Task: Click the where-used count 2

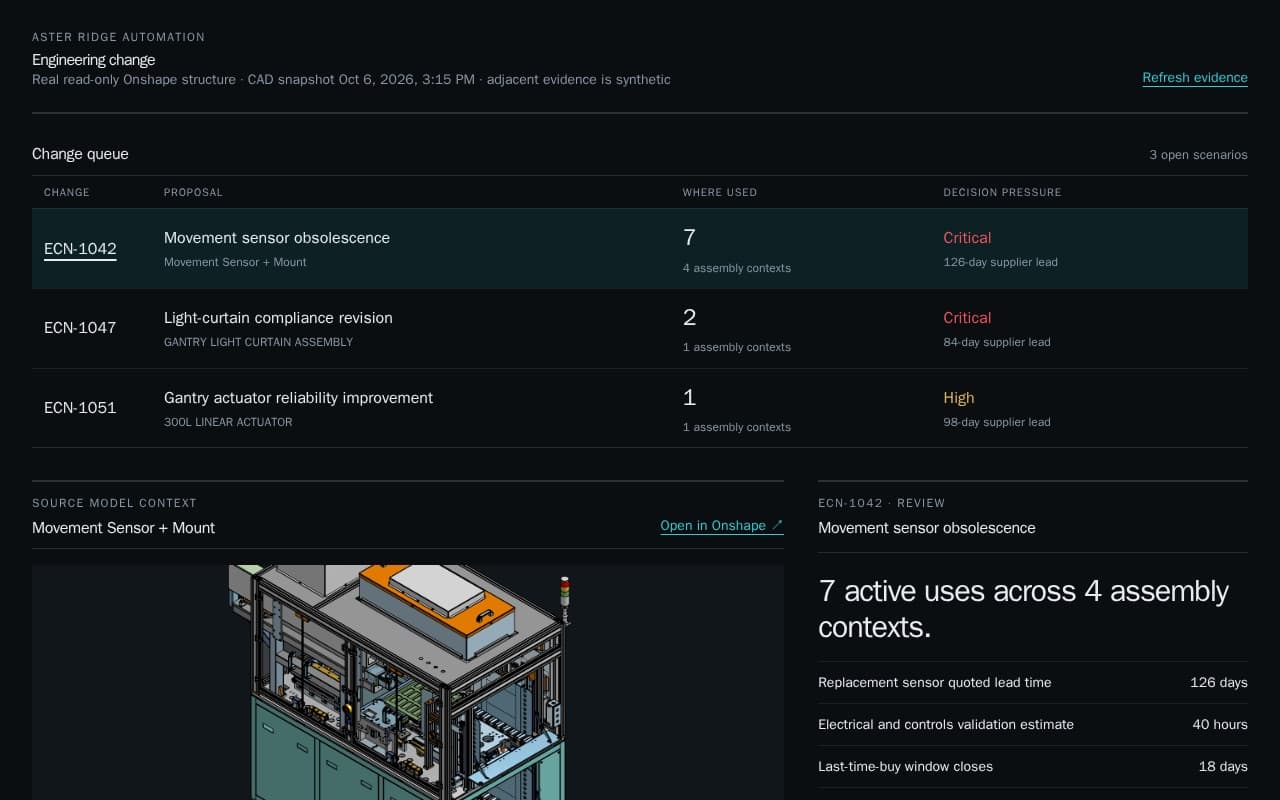Action: (689, 318)
